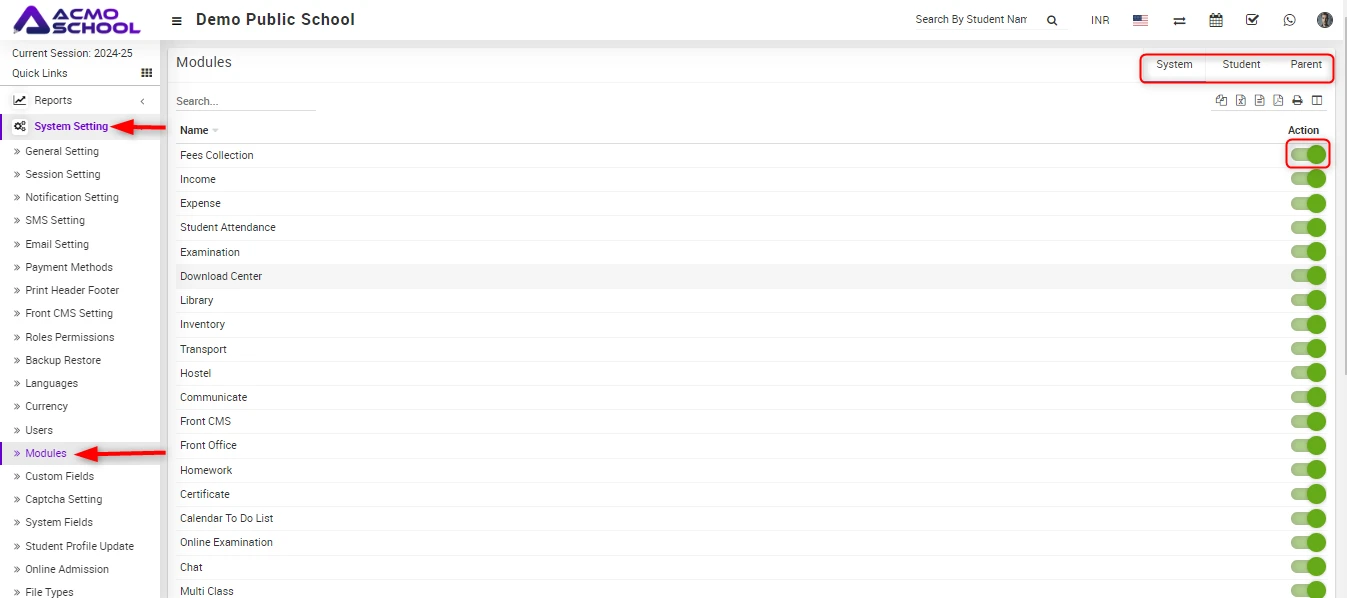Open the INR currency selector

tap(1100, 20)
